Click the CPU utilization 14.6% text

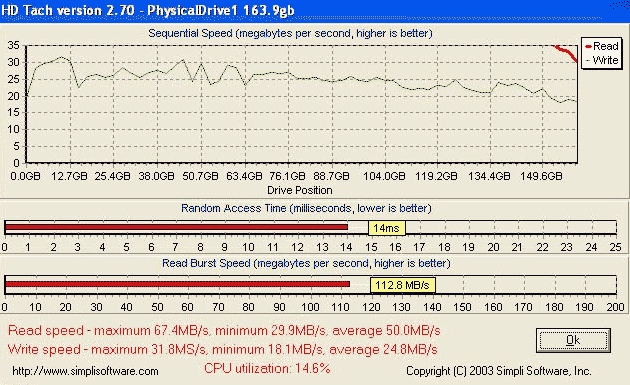tap(267, 368)
